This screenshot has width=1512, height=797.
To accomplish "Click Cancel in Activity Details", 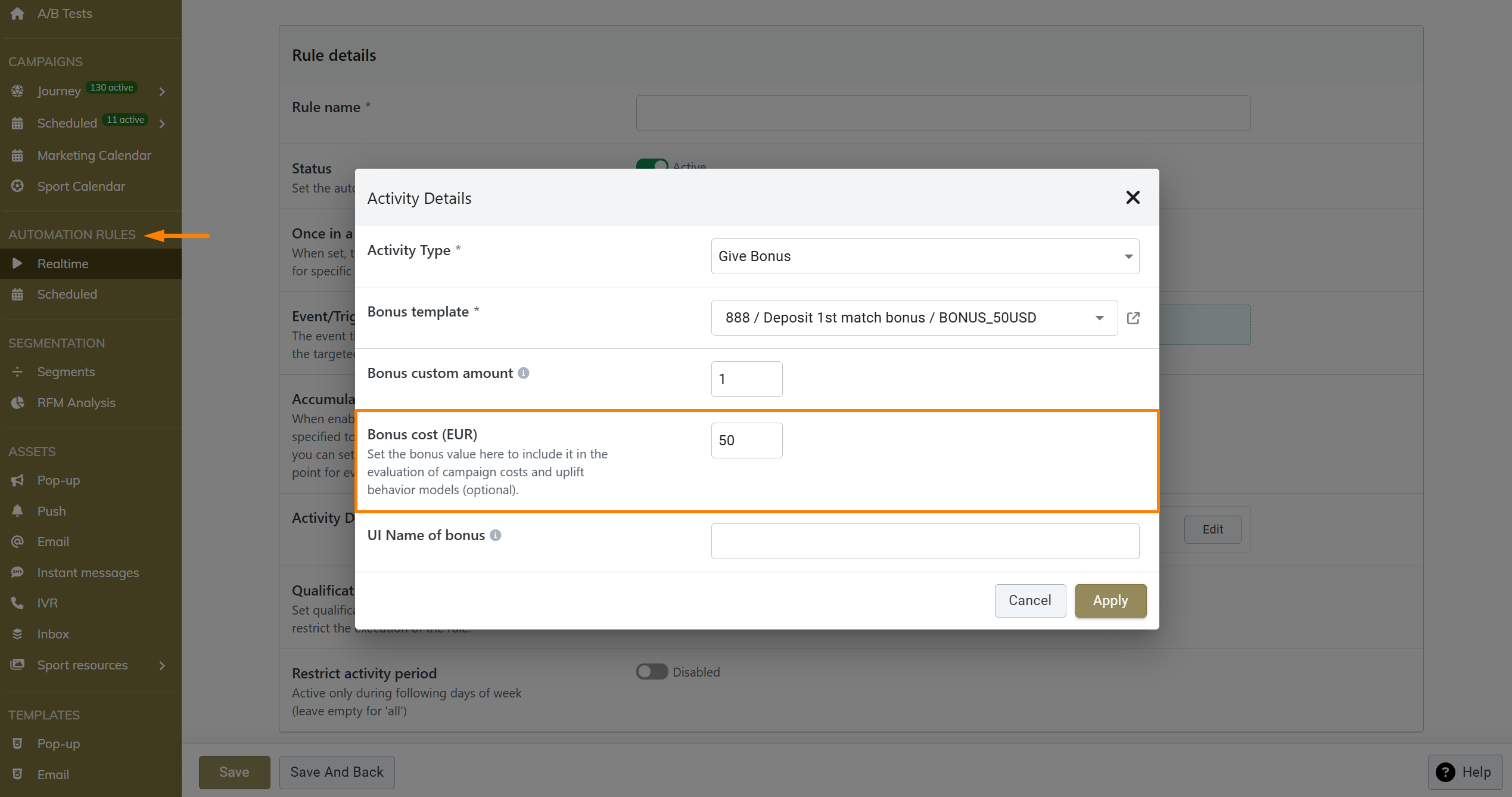I will click(1029, 600).
